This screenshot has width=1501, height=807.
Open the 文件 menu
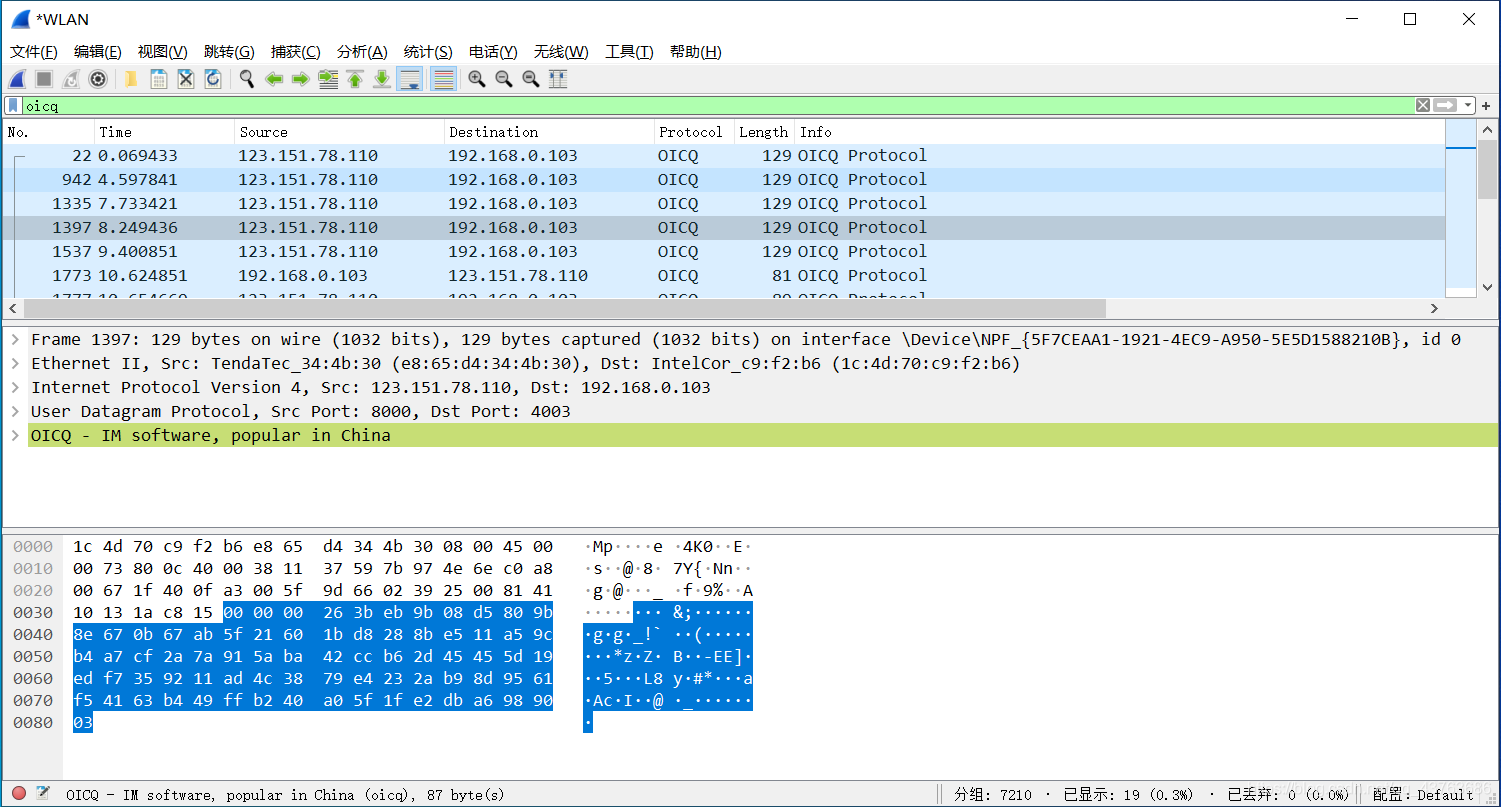[33, 51]
